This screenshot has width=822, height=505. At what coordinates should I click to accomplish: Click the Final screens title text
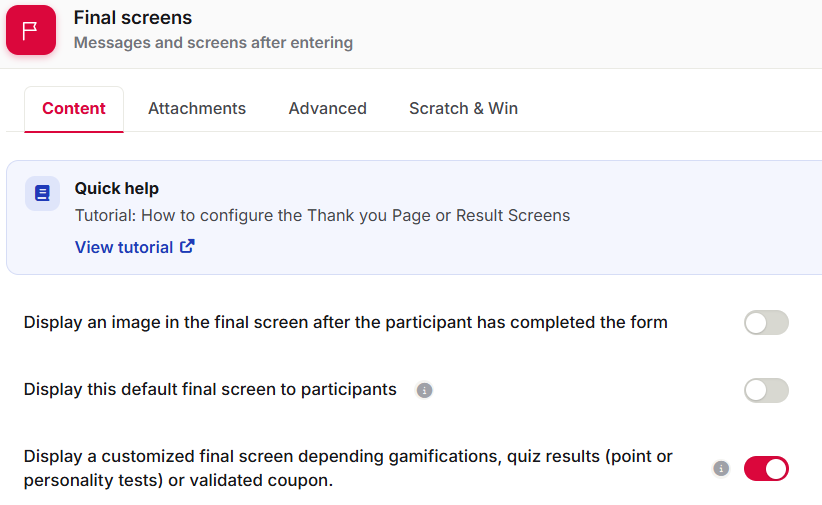(x=133, y=18)
